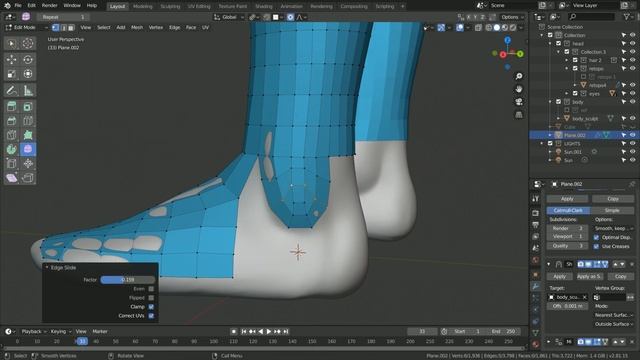
Task: Click the Viewport subdivisions field
Action: pos(567,237)
